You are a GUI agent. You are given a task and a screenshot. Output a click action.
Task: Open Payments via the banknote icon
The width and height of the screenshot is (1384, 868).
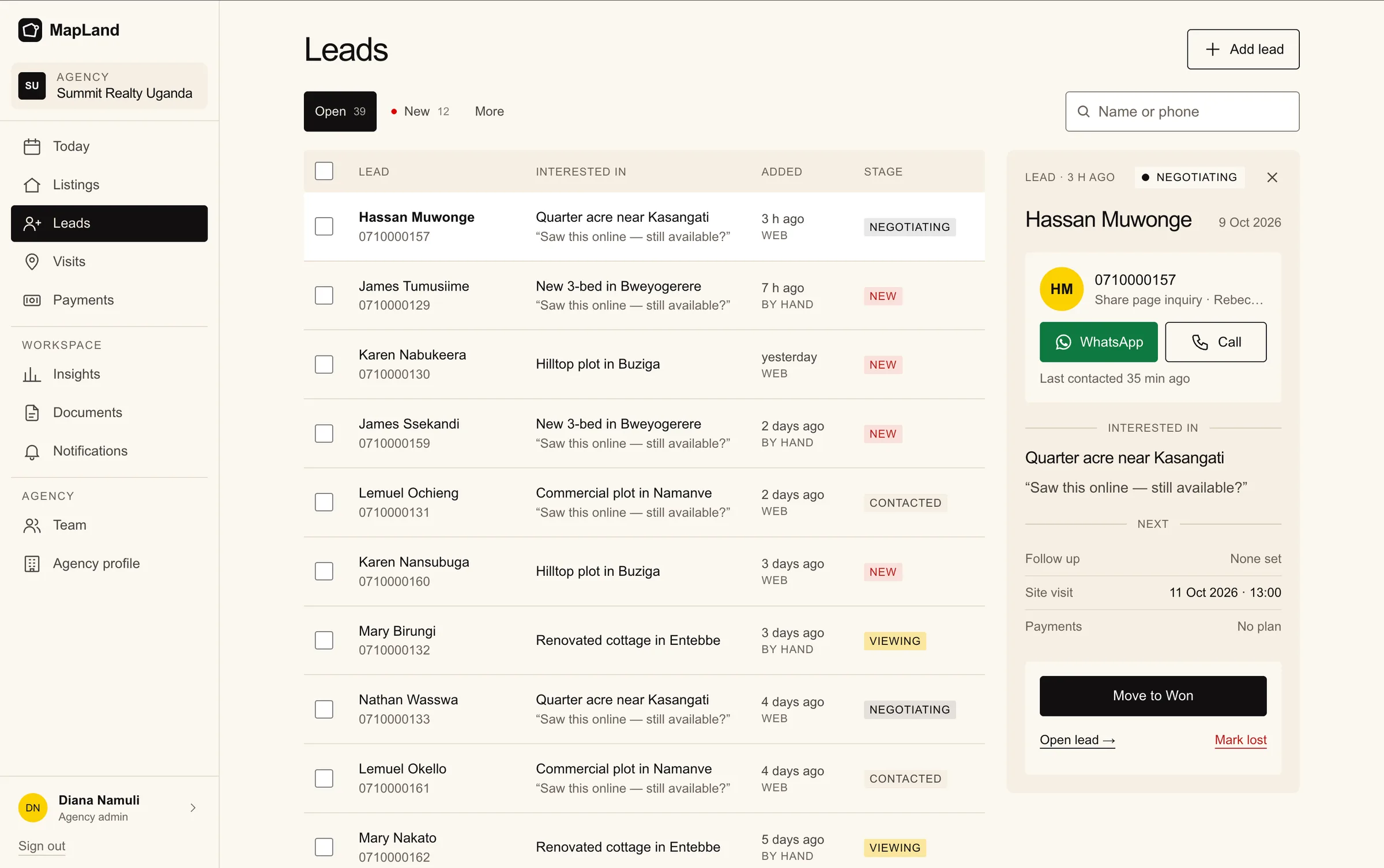click(32, 300)
